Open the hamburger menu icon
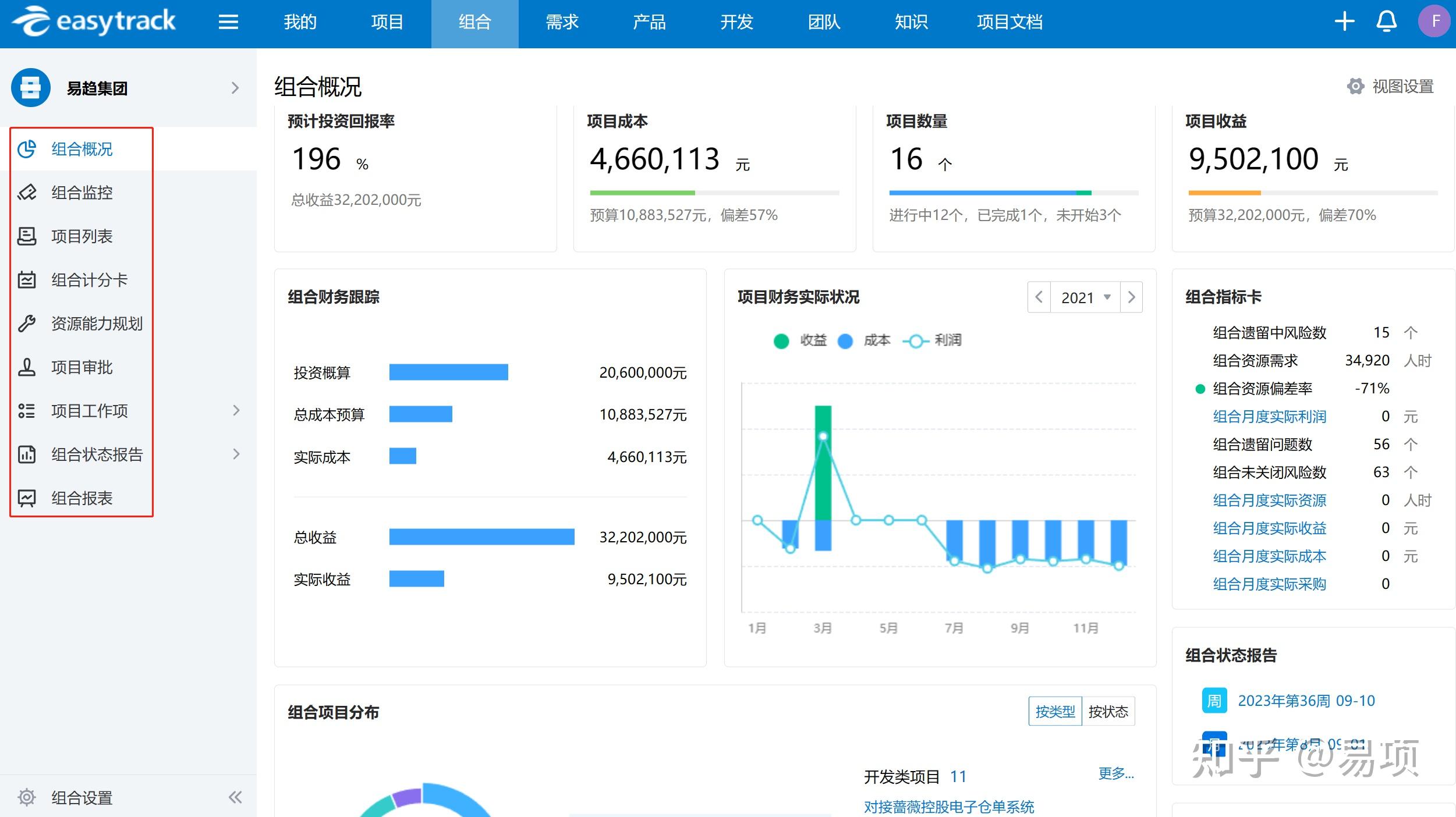1456x817 pixels. (x=228, y=22)
